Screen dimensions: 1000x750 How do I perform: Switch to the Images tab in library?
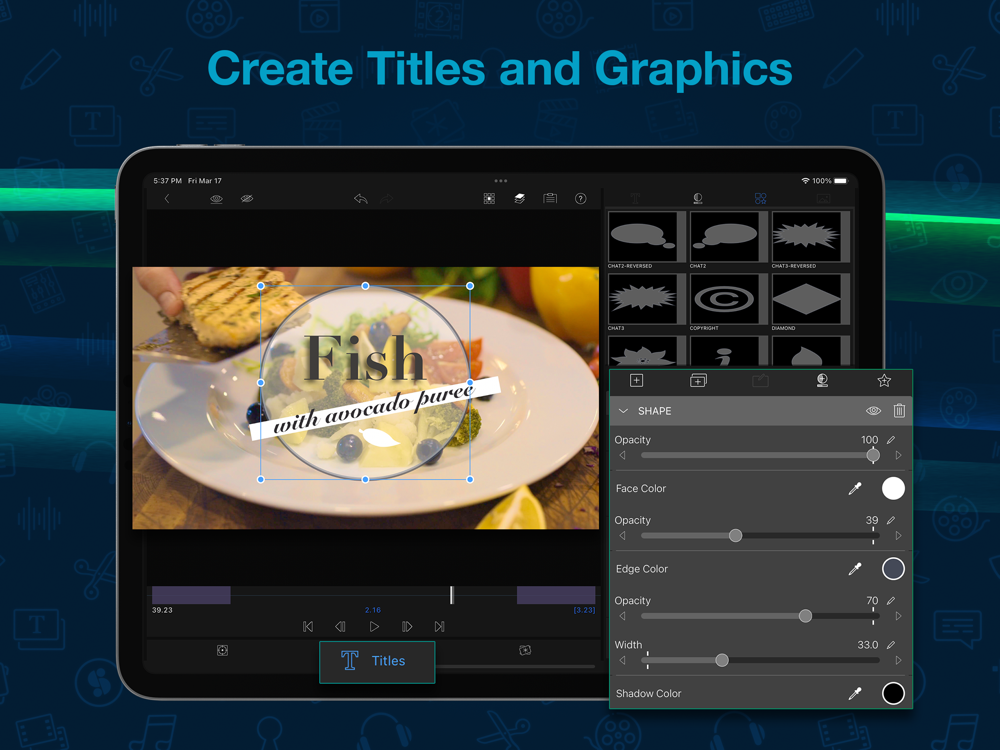point(823,198)
